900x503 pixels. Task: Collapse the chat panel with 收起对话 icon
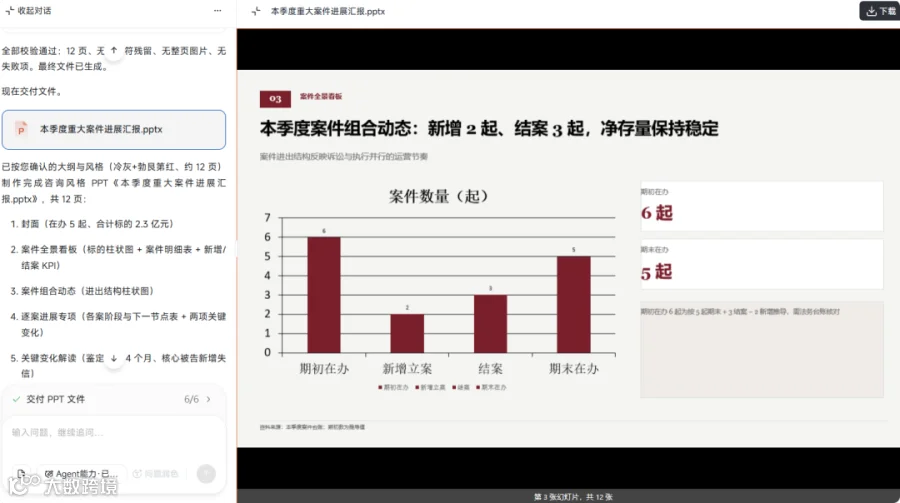(x=10, y=11)
